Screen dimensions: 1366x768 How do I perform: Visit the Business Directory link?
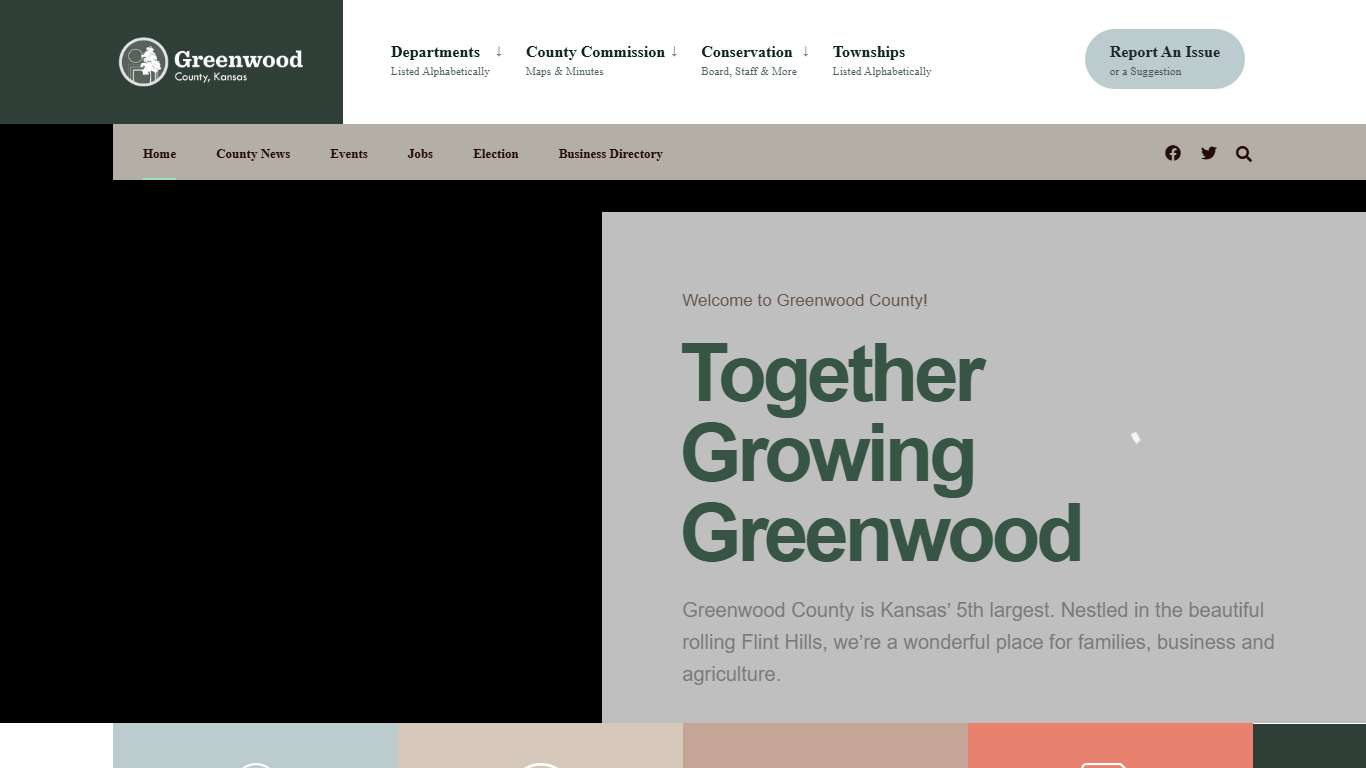pyautogui.click(x=610, y=154)
